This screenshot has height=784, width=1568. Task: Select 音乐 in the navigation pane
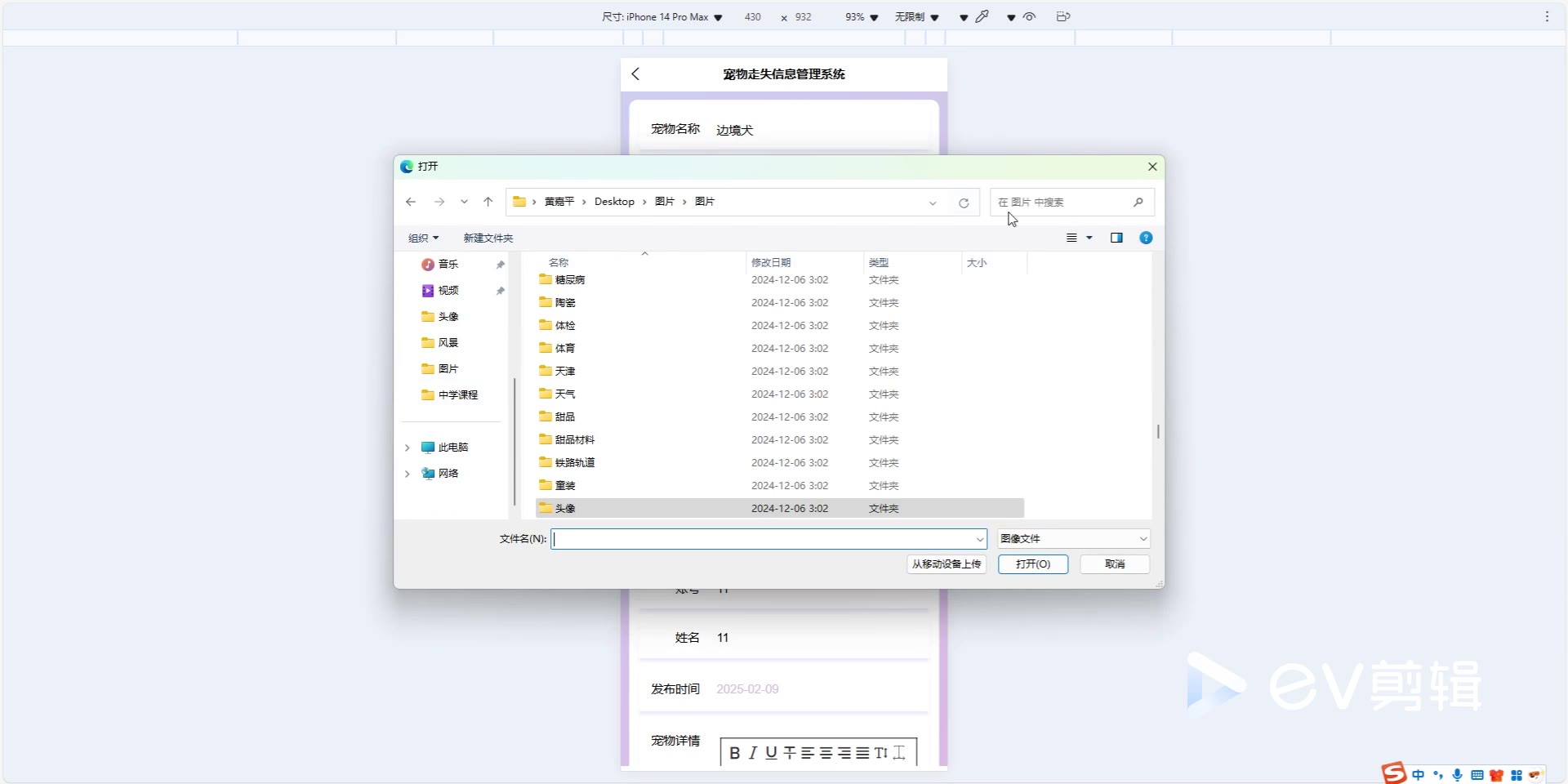448,264
